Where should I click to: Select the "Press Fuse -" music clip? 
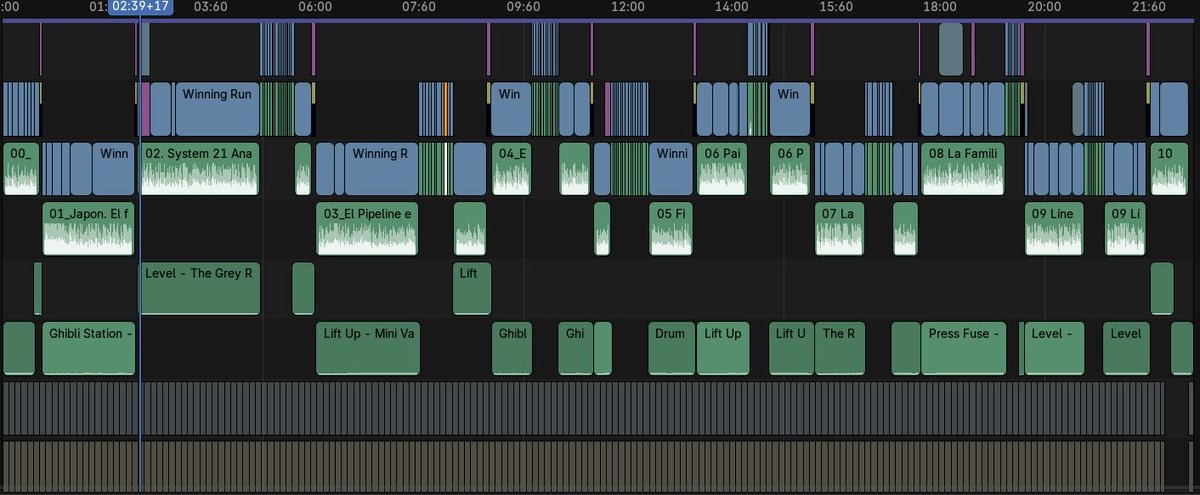pyautogui.click(x=963, y=348)
